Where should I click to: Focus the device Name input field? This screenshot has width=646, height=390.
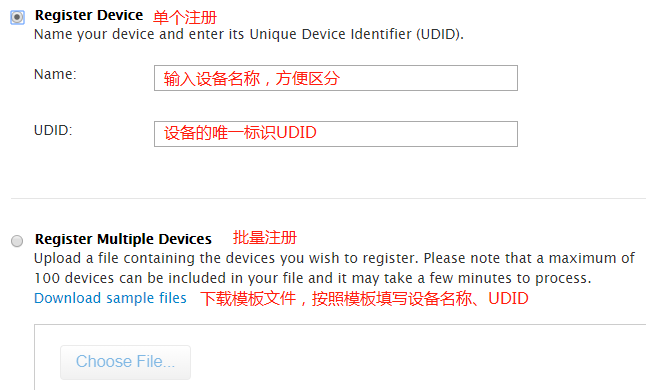336,78
